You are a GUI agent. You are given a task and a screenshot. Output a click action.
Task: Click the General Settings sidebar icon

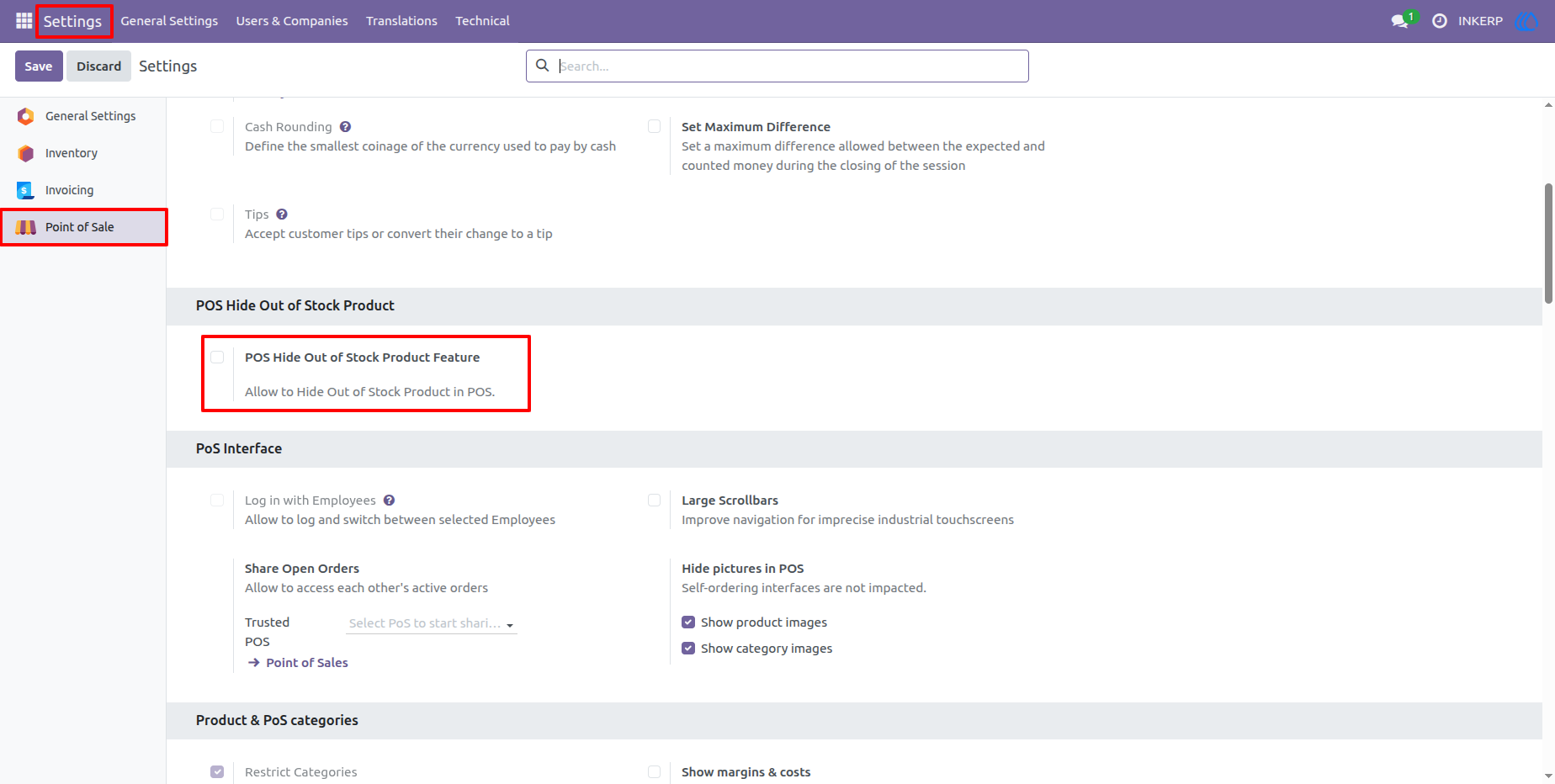tap(26, 116)
